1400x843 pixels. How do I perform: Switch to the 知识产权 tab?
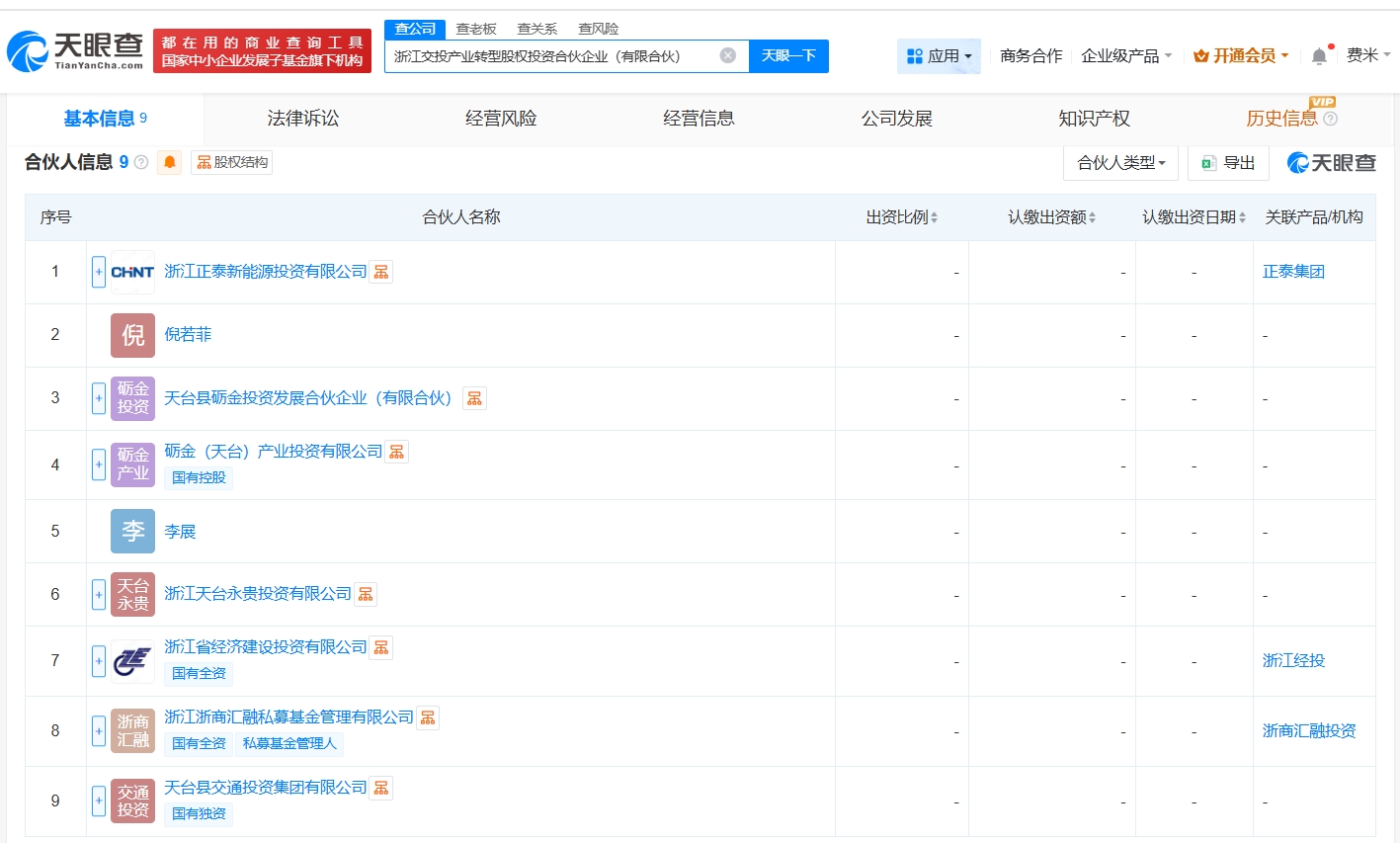[1094, 119]
